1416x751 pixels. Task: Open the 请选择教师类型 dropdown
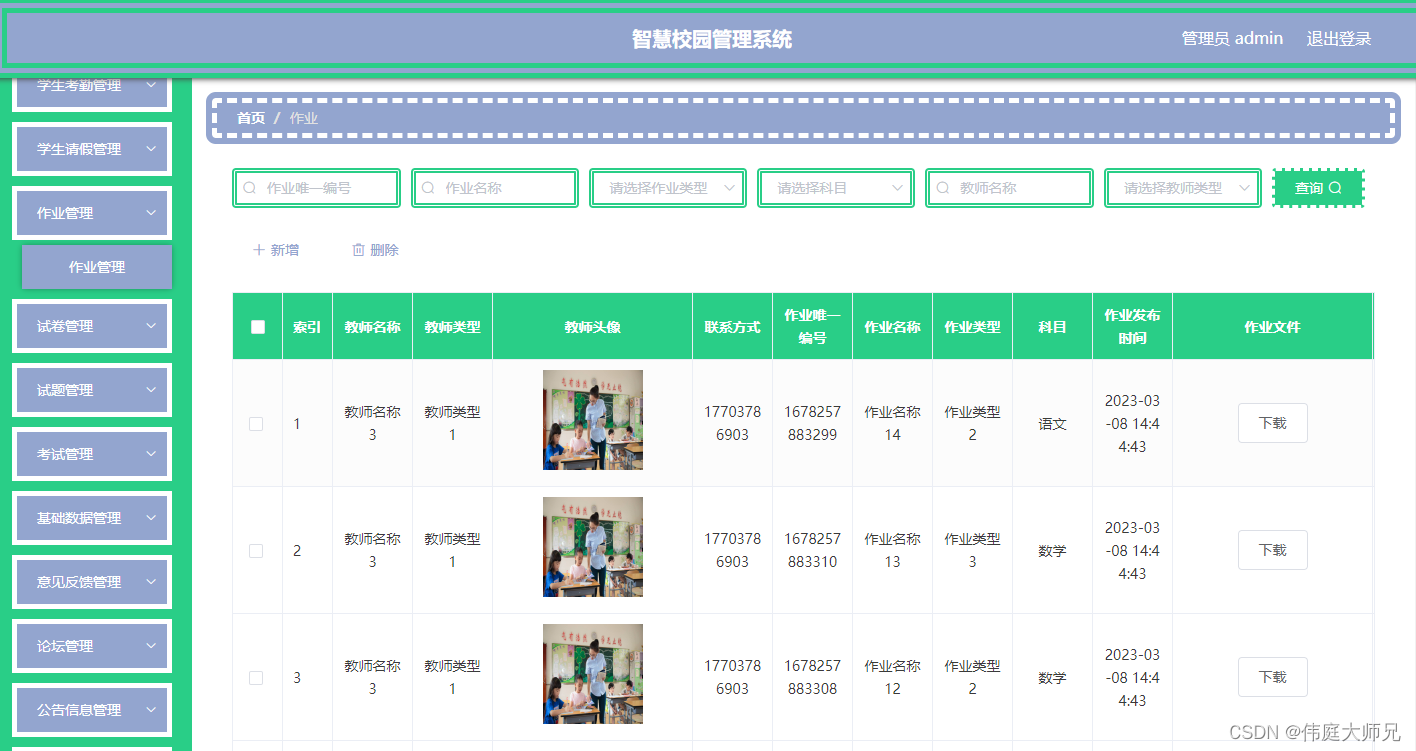[1182, 188]
